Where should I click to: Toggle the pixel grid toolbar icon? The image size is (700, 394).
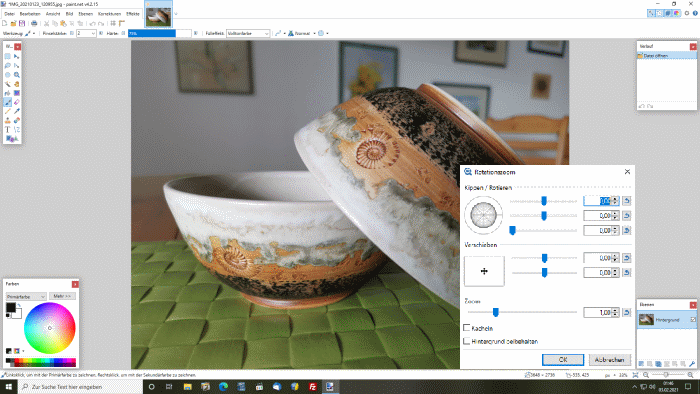click(x=113, y=23)
